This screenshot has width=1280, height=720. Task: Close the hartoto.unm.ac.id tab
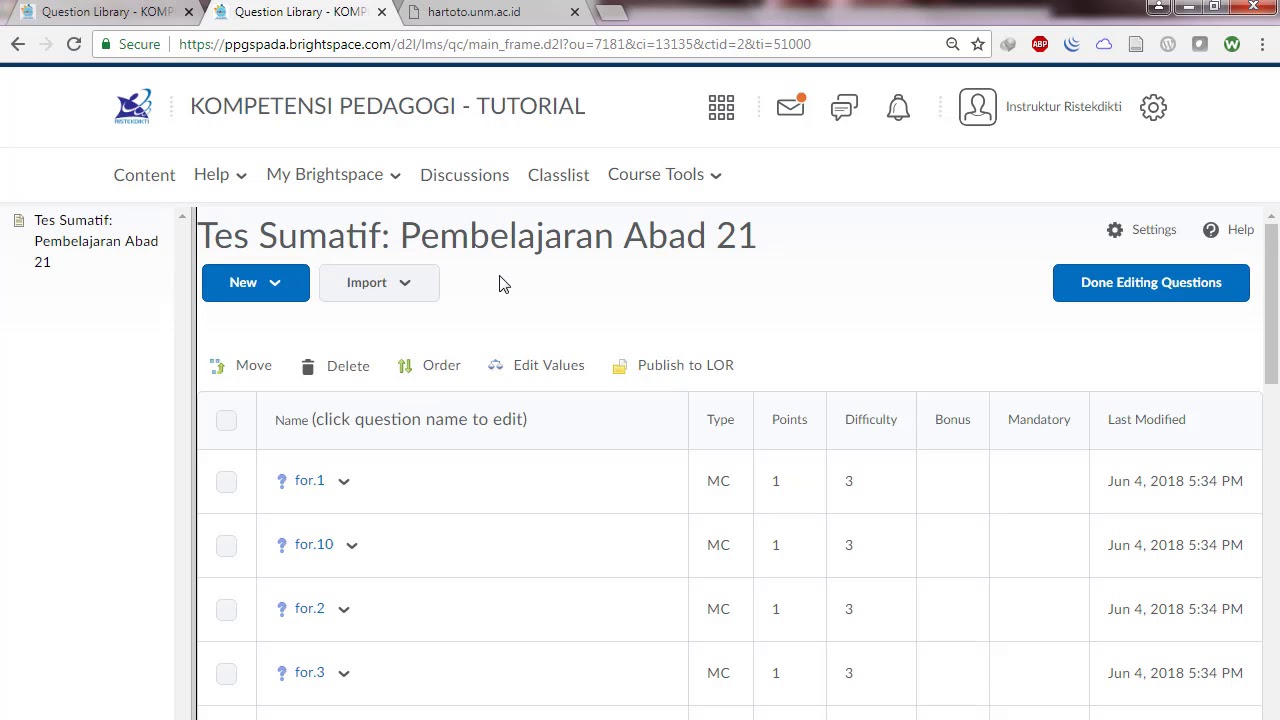pyautogui.click(x=575, y=12)
